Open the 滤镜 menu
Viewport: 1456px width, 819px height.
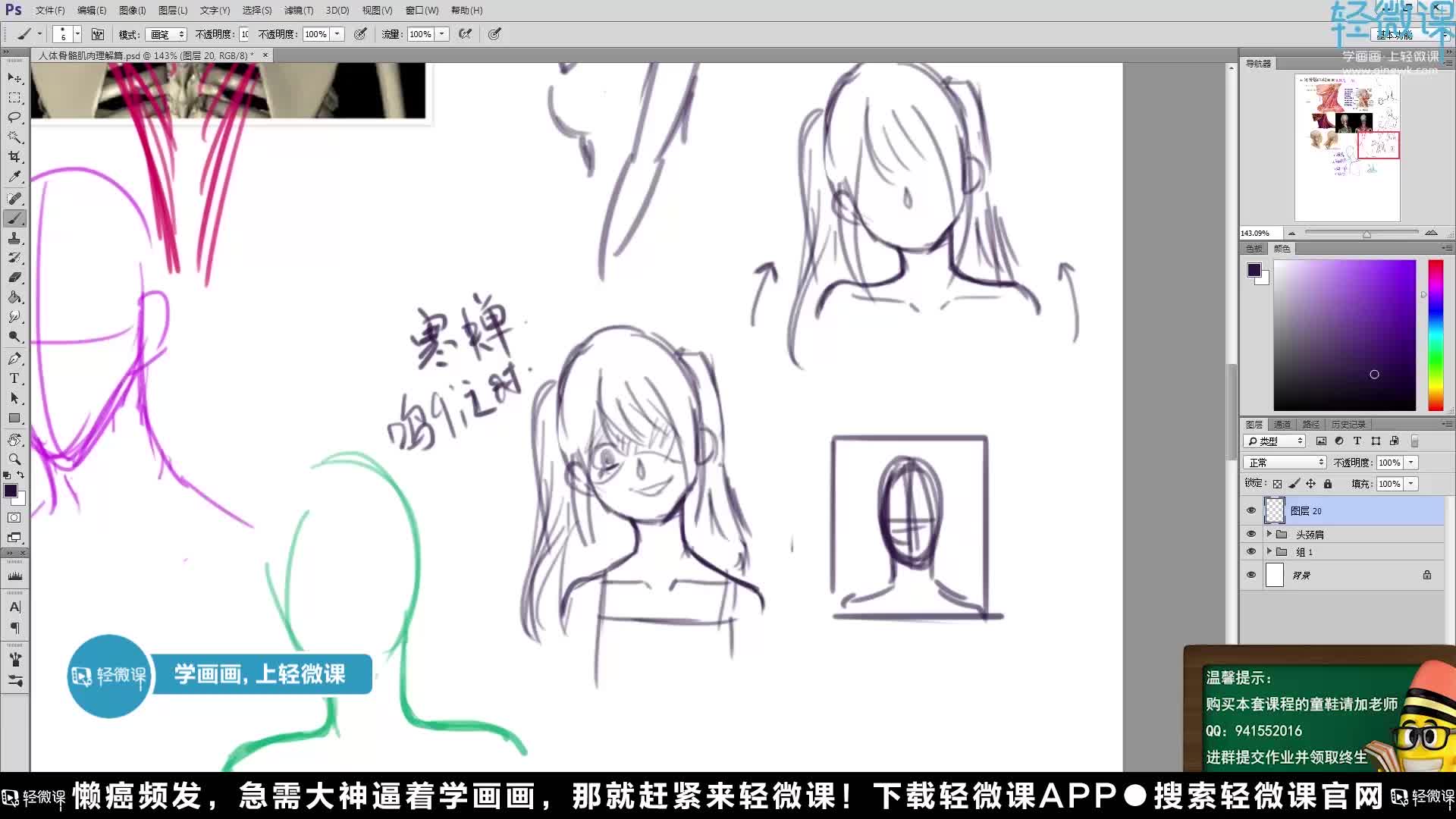(298, 10)
